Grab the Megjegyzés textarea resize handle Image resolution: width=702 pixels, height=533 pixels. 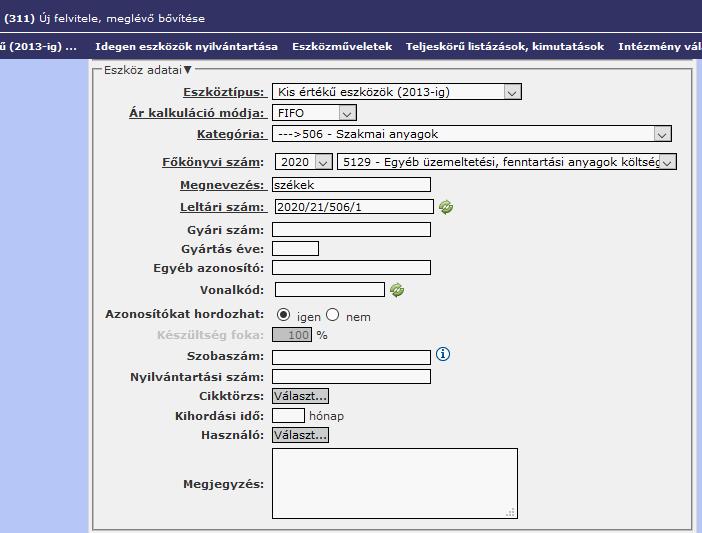510,513
